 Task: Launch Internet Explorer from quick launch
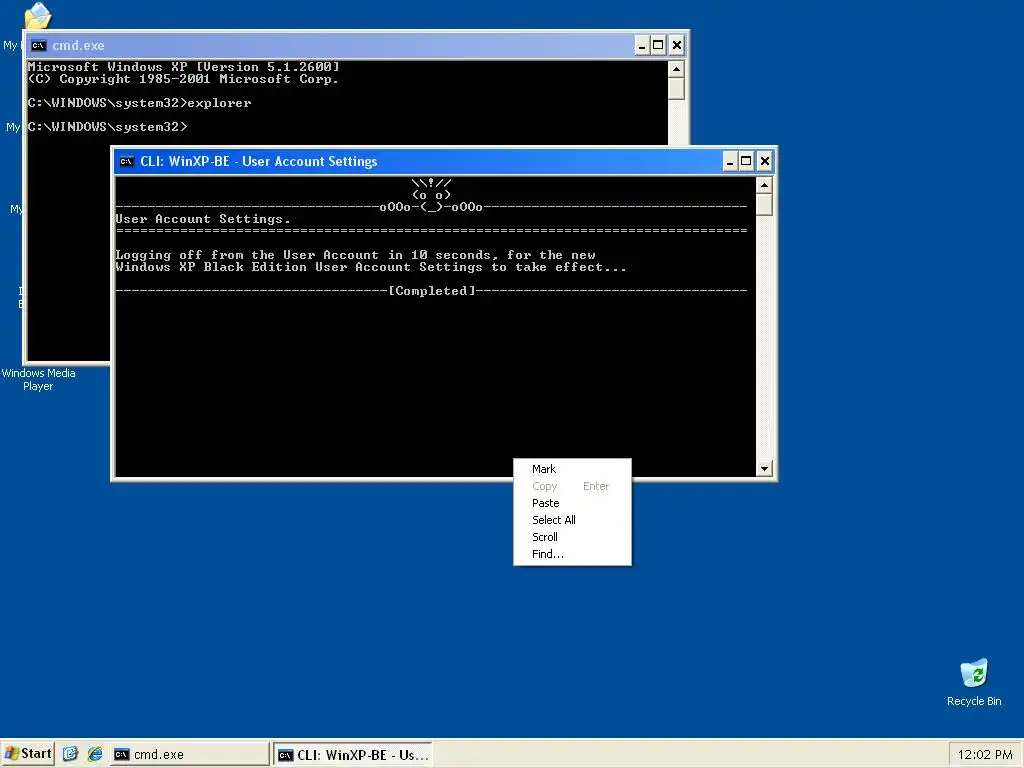(x=95, y=754)
